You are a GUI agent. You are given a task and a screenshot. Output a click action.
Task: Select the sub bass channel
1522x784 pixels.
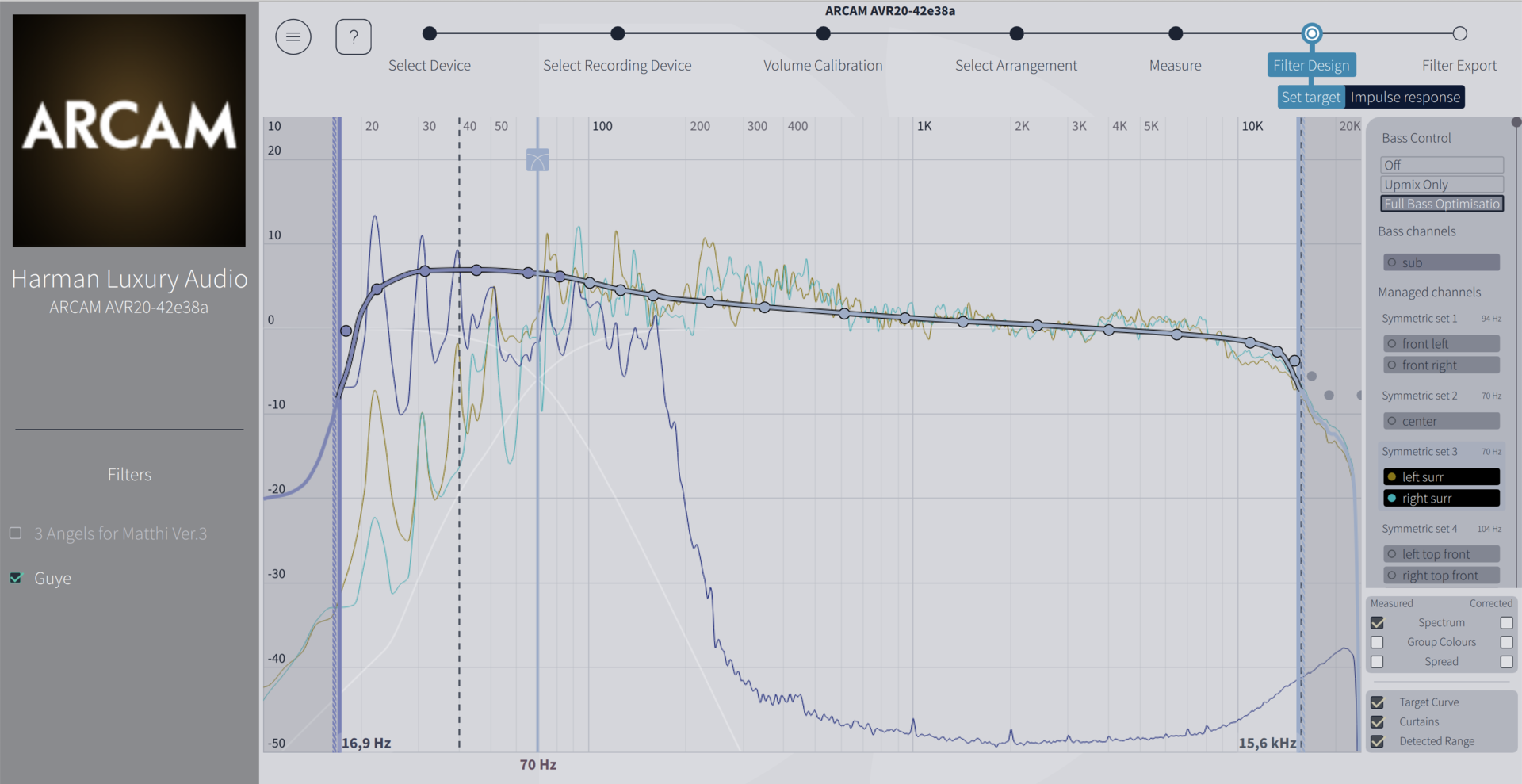point(1441,262)
